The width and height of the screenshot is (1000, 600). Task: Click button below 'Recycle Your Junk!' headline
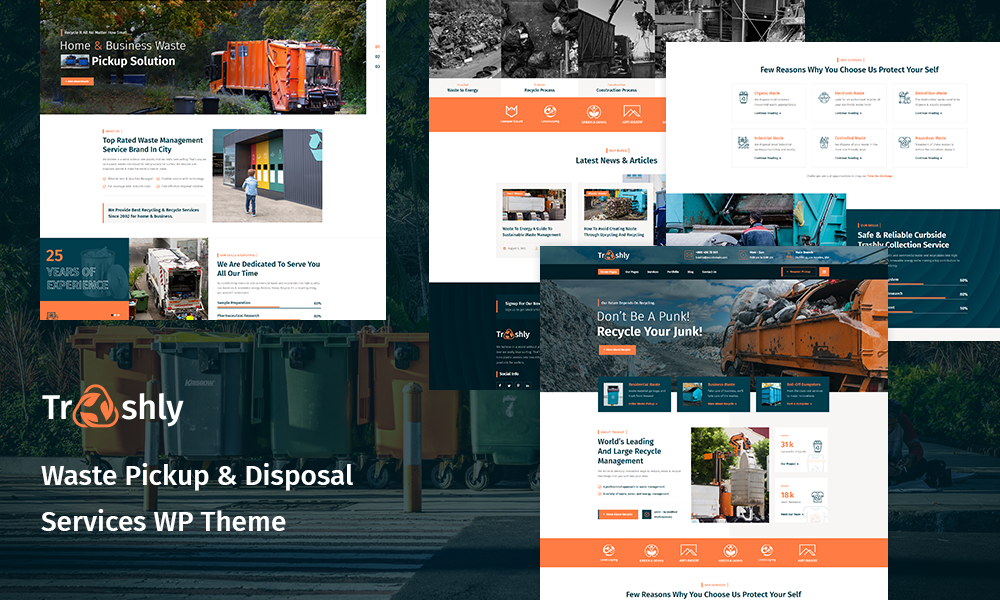pyautogui.click(x=616, y=350)
